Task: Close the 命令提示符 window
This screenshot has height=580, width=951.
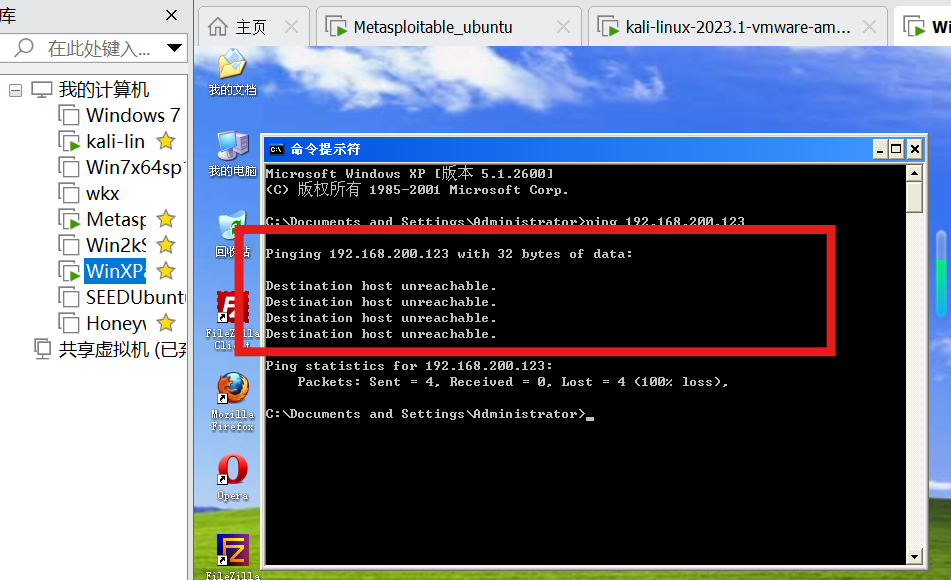Action: pyautogui.click(x=915, y=149)
